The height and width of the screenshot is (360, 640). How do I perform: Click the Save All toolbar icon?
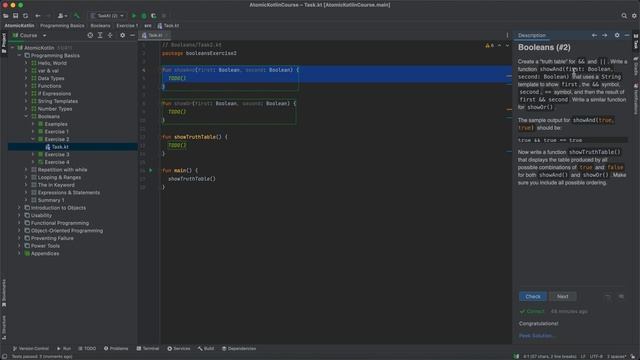coord(16,16)
